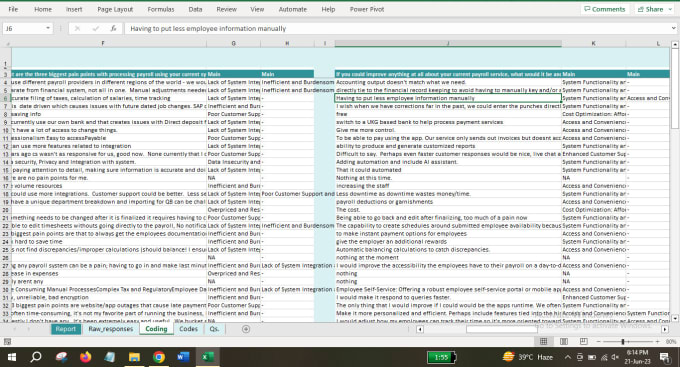This screenshot has width=680, height=367.
Task: Click the vertical scrollbar thumb
Action: tap(675, 89)
